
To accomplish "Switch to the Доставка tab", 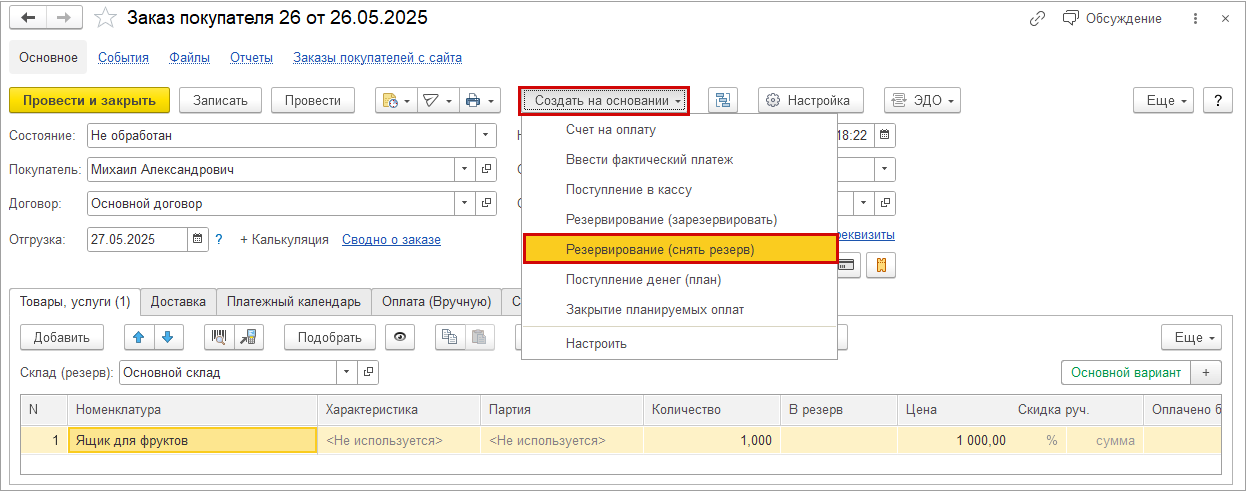I will coord(180,301).
